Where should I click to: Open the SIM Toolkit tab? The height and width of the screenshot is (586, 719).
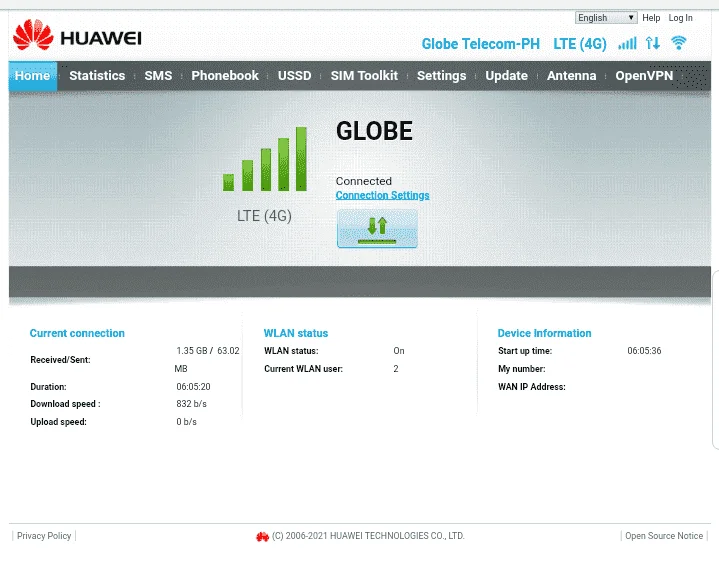coord(364,76)
